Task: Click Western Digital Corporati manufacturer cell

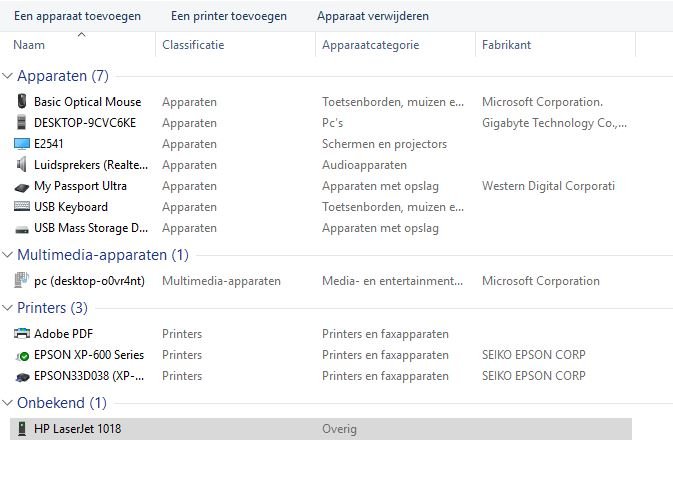Action: coord(548,186)
